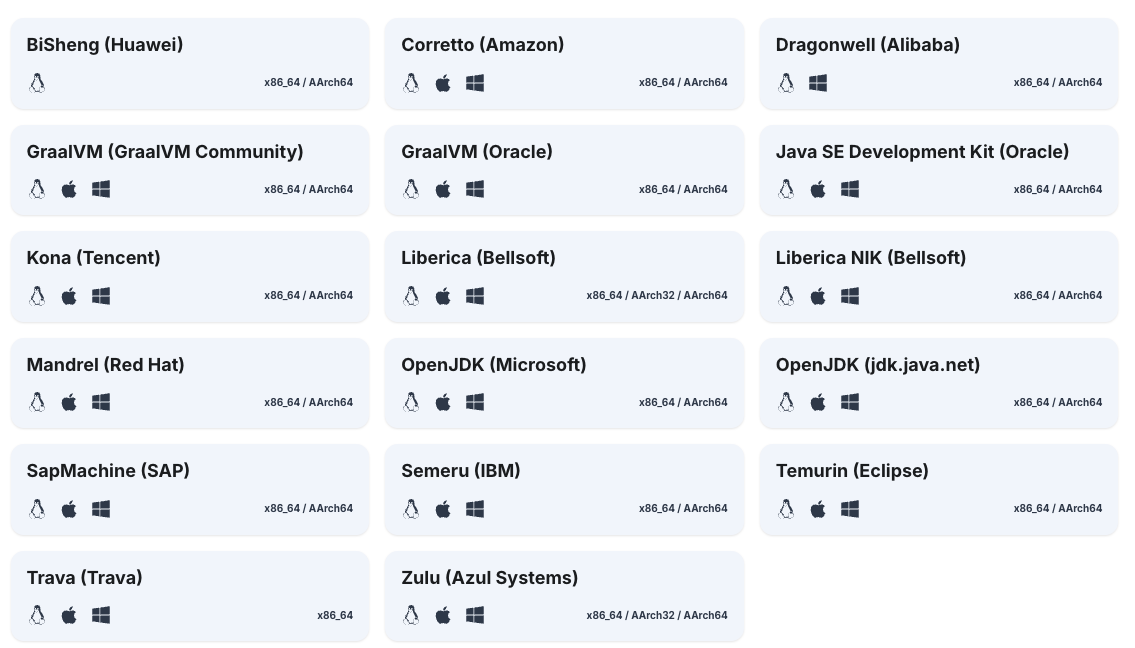
Task: Click the x86_64 / AArch32 / AArch64 label for Zulu
Action: [x=656, y=615]
